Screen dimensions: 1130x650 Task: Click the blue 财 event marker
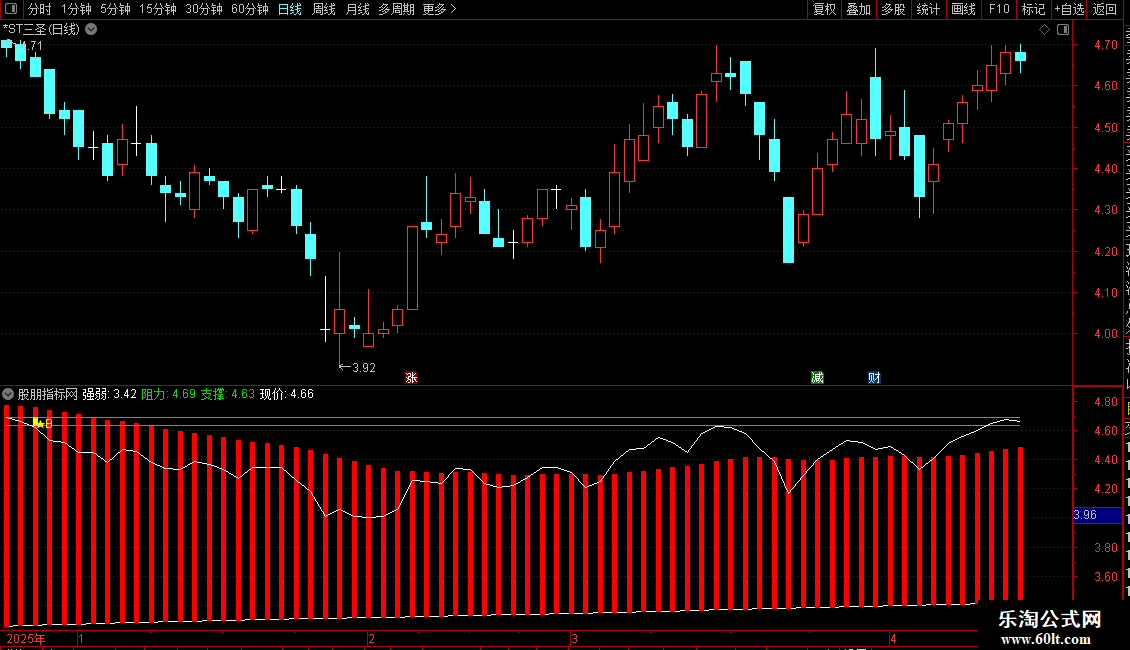(x=874, y=378)
